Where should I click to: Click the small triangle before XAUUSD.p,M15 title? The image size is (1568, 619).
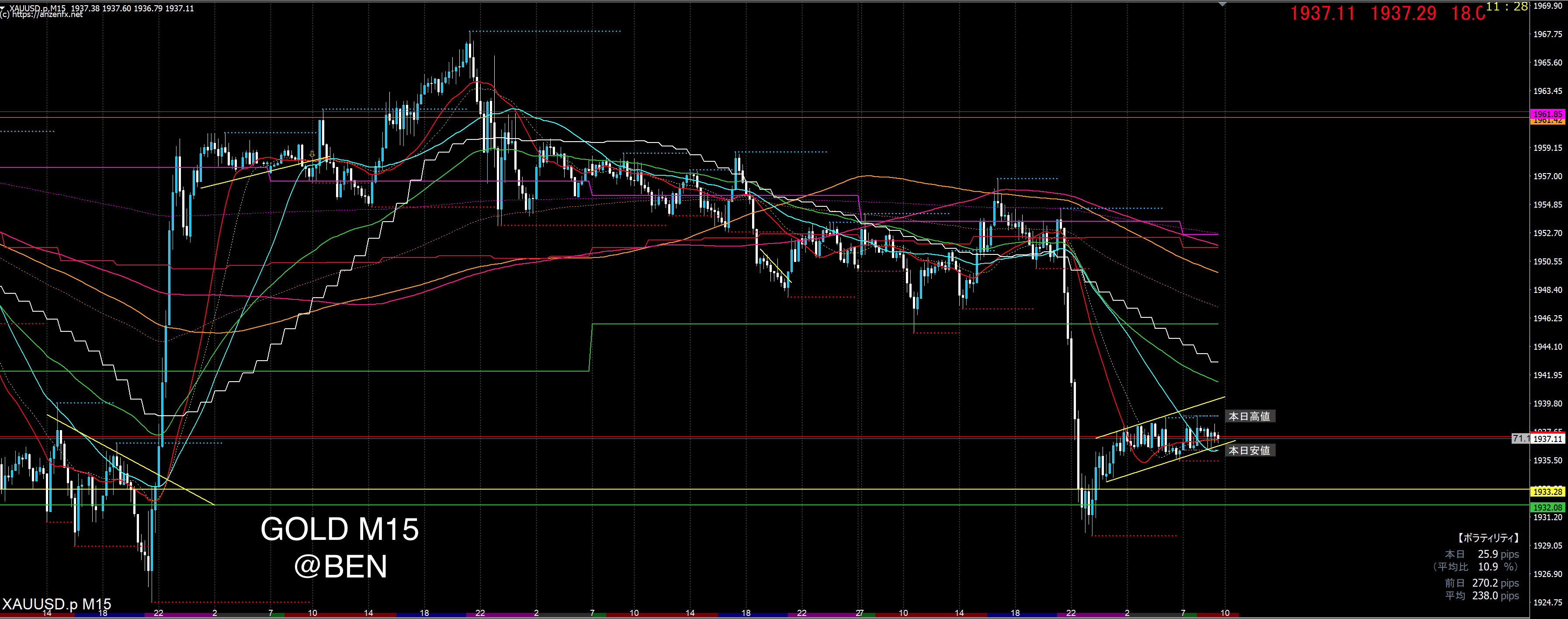point(3,7)
